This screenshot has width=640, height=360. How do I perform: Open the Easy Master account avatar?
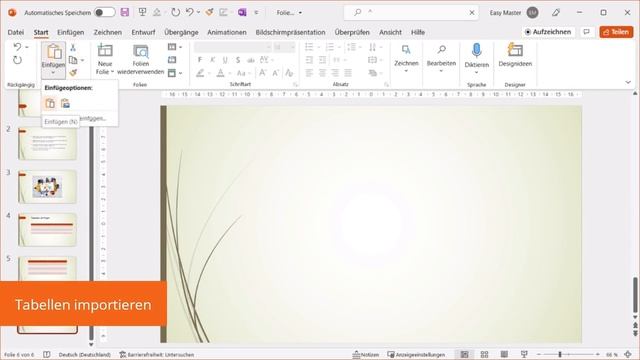[x=532, y=13]
